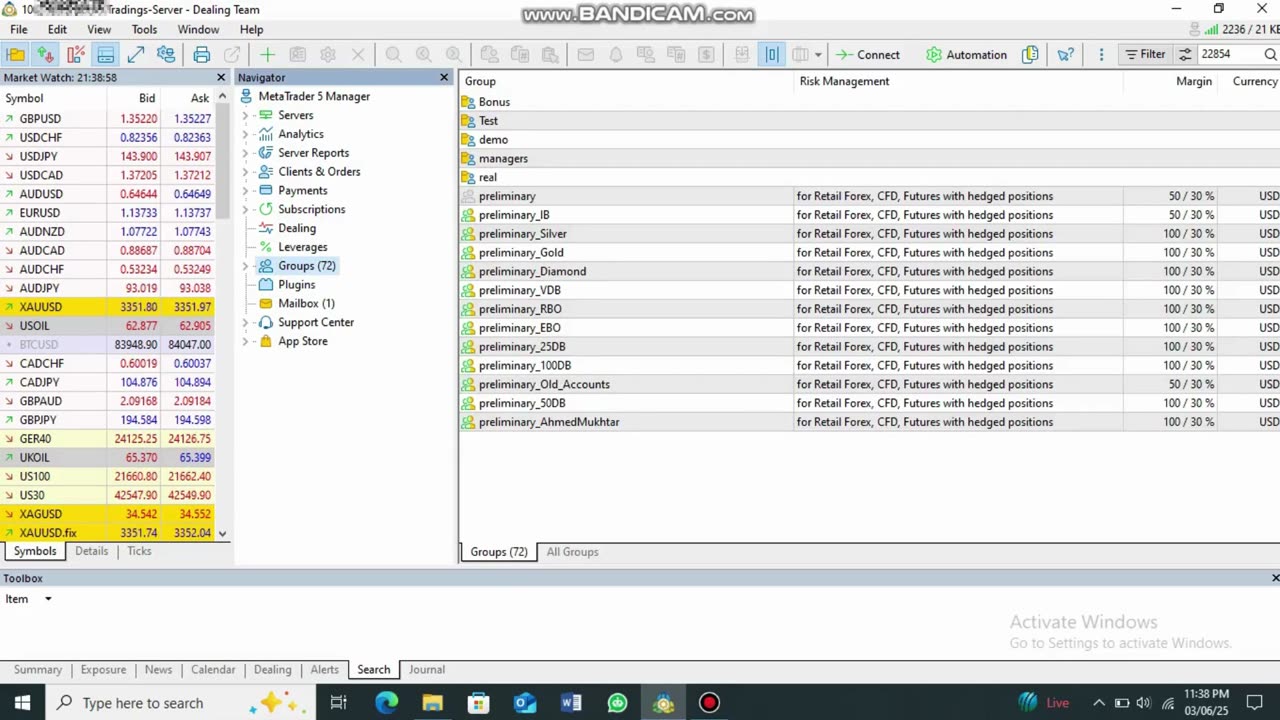
Task: Select the preliminary_AhmedMukhtar group row
Action: (869, 422)
